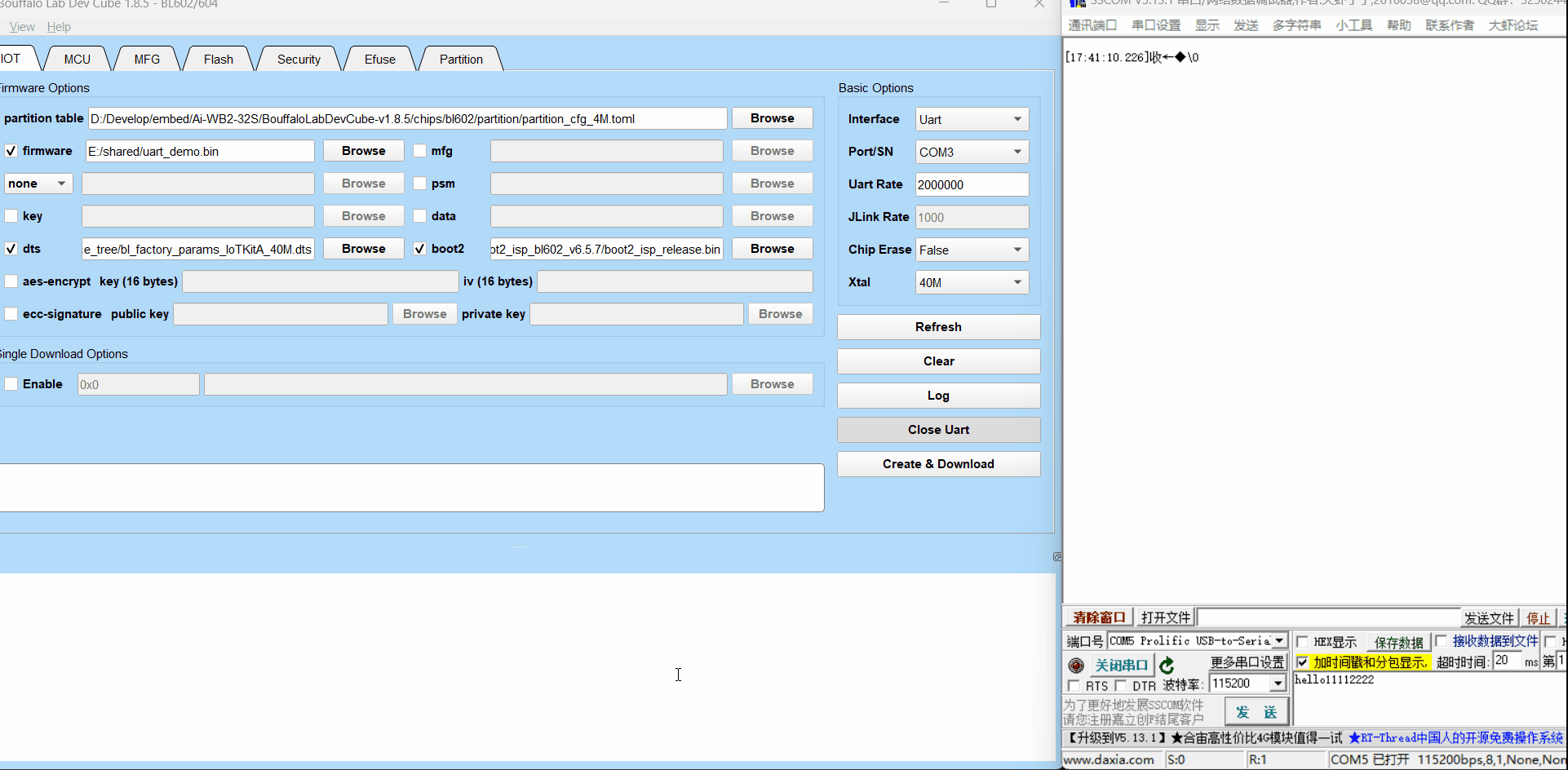
Task: Enable the psm checkbox
Action: 419,184
